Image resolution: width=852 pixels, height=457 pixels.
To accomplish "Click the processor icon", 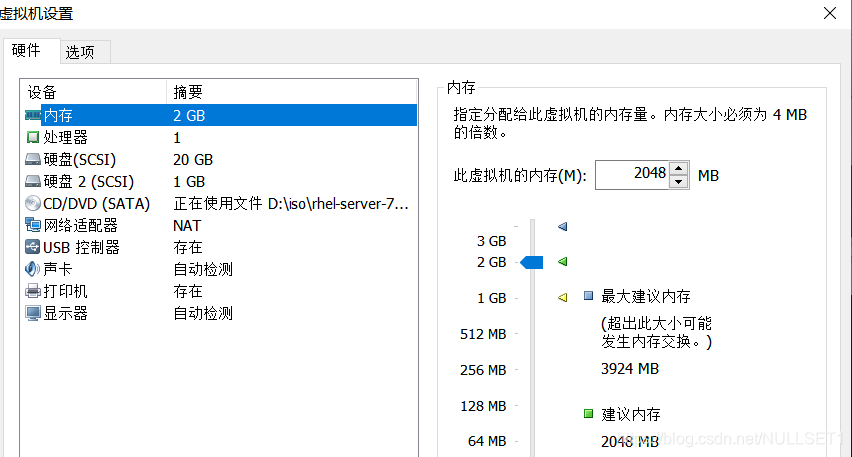I will [33, 137].
